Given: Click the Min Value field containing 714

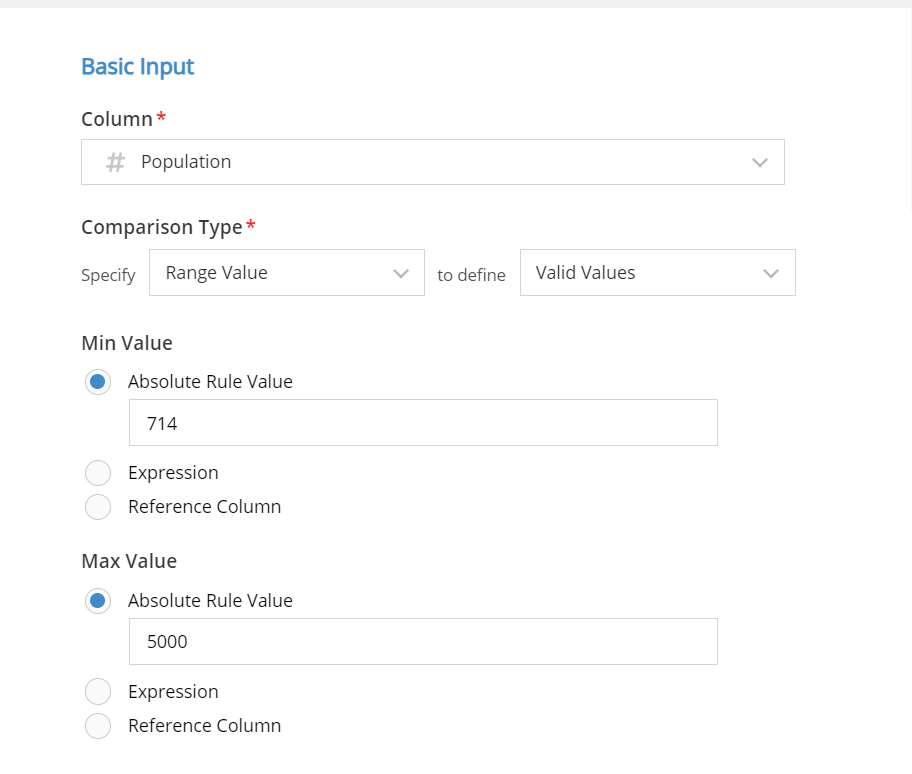Looking at the screenshot, I should 423,423.
